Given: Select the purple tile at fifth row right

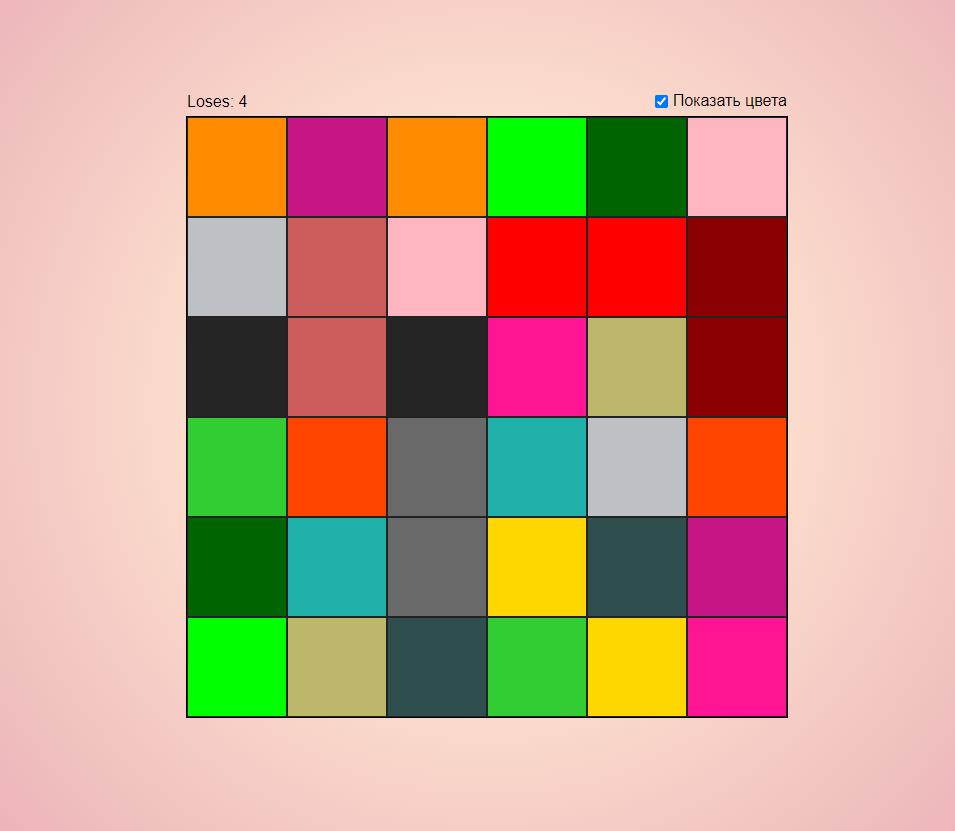Looking at the screenshot, I should coord(736,566).
